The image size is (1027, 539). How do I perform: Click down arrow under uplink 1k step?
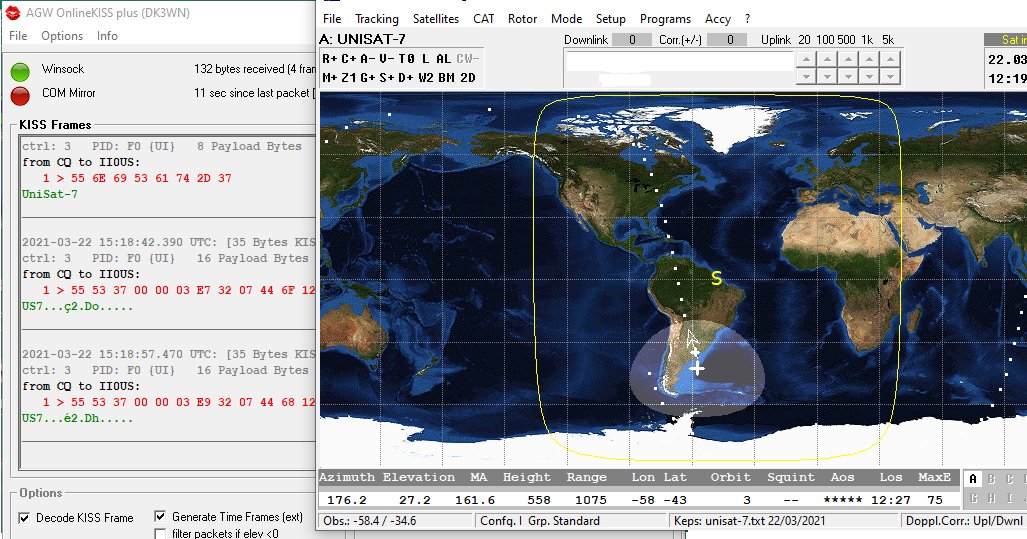(x=869, y=76)
